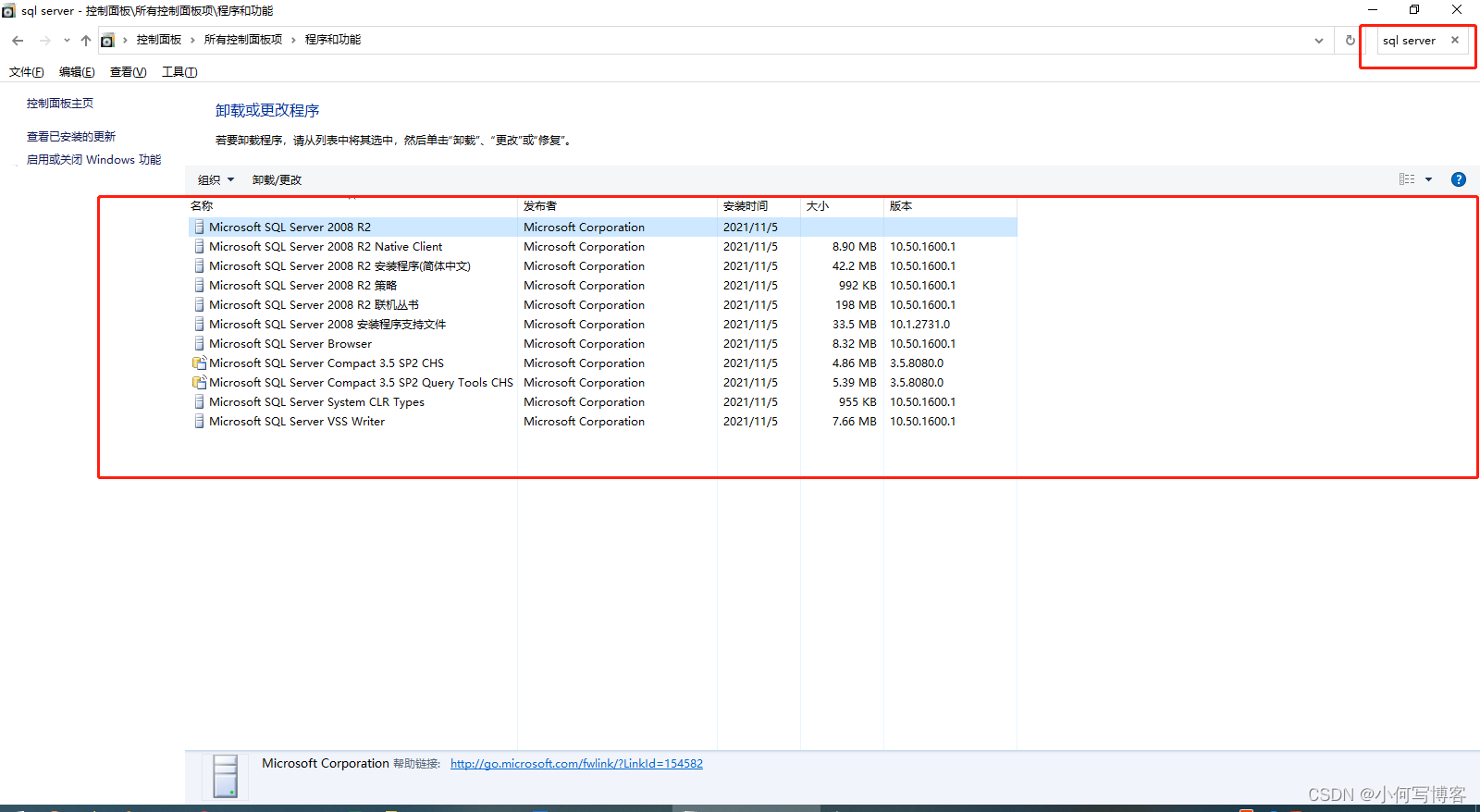Click 程序和功能 breadcrumb segment

point(333,40)
